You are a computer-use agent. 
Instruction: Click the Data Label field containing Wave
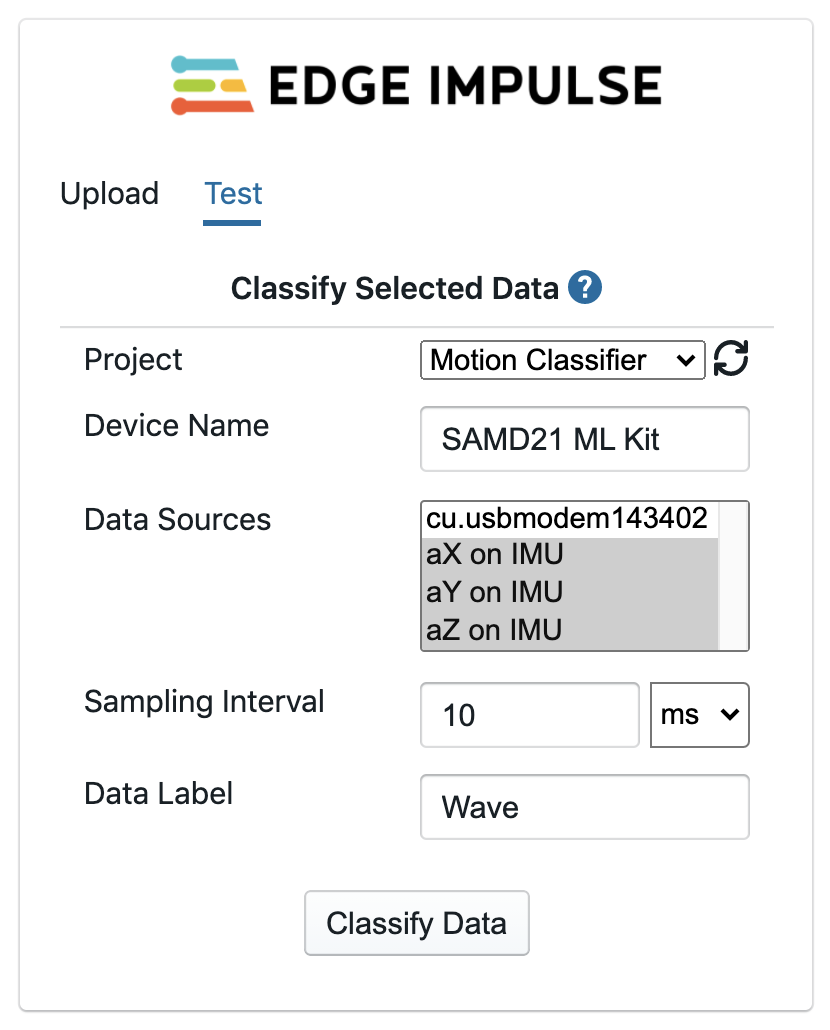[584, 807]
